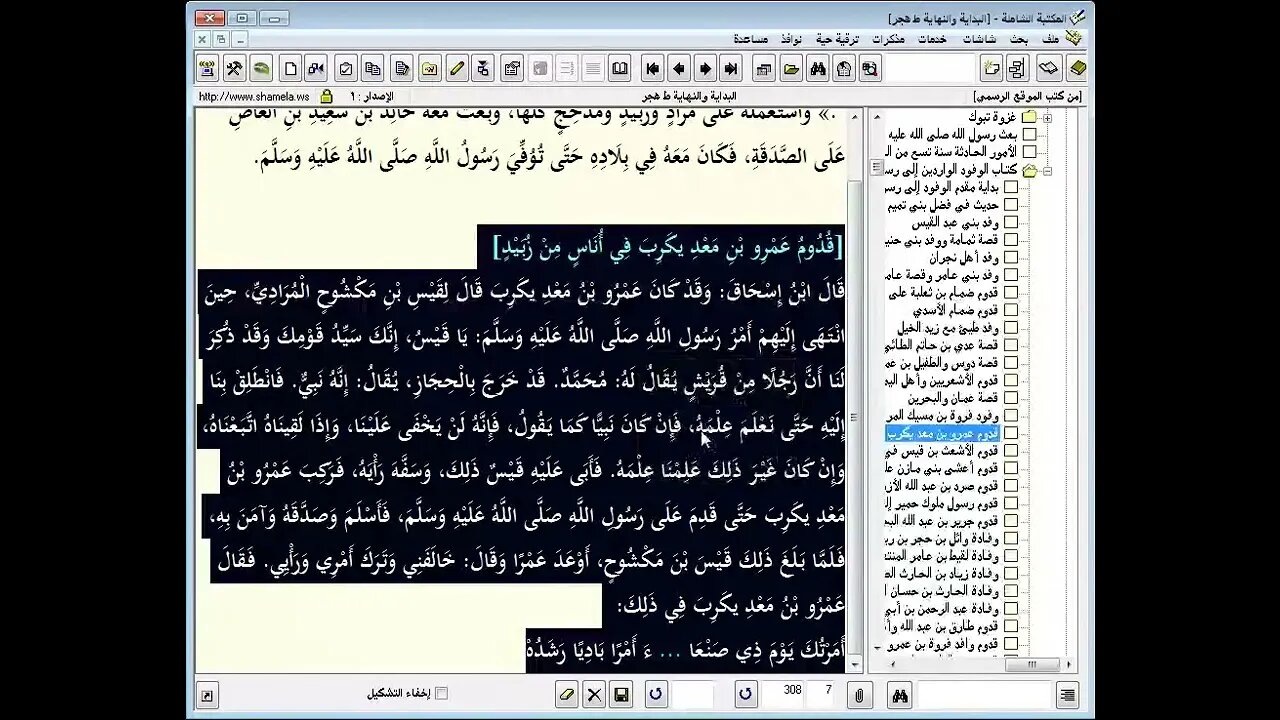
Task: Toggle إخفاء التشكيل checkbox
Action: point(441,693)
